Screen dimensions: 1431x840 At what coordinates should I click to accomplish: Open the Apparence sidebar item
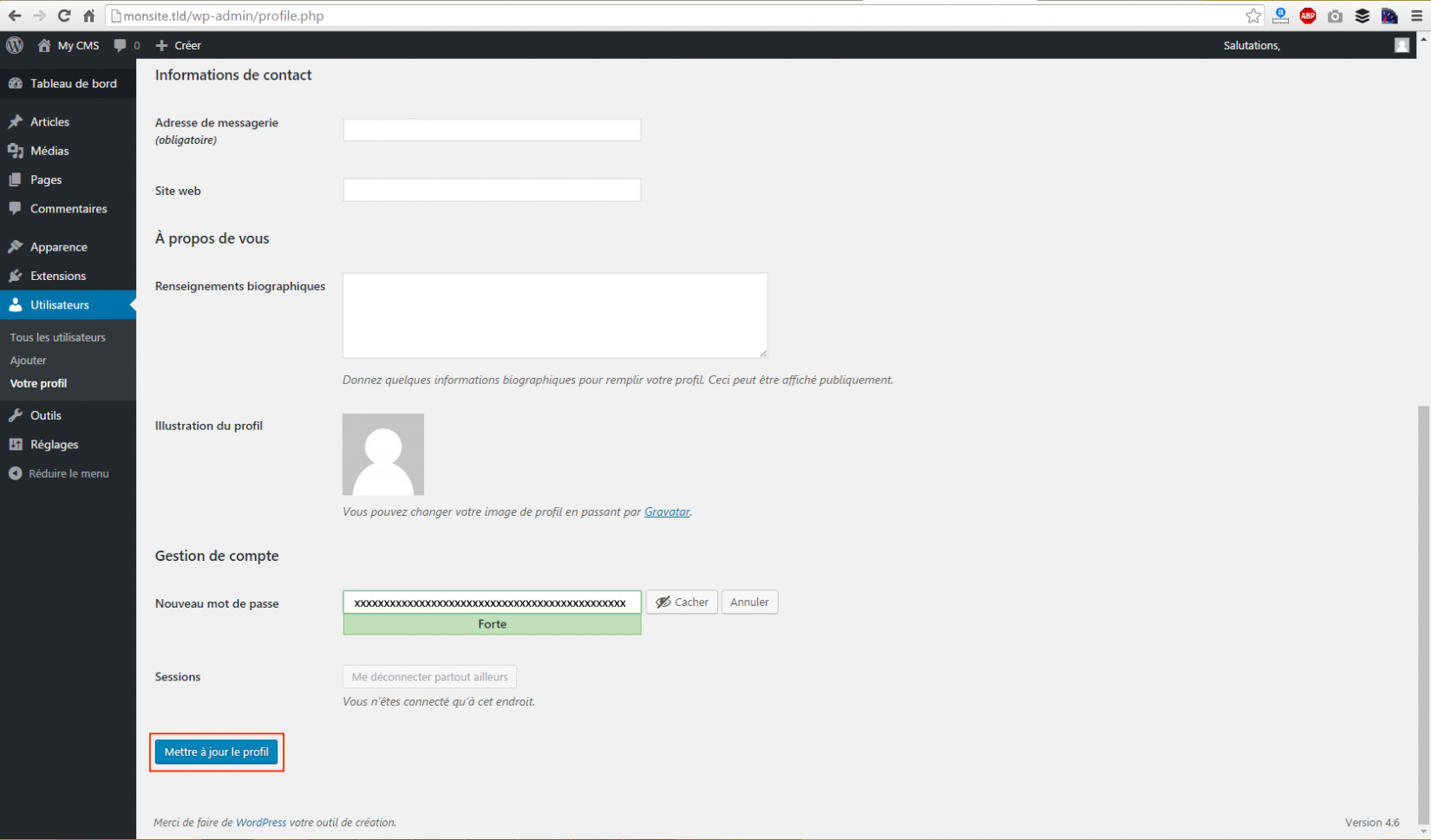[58, 246]
